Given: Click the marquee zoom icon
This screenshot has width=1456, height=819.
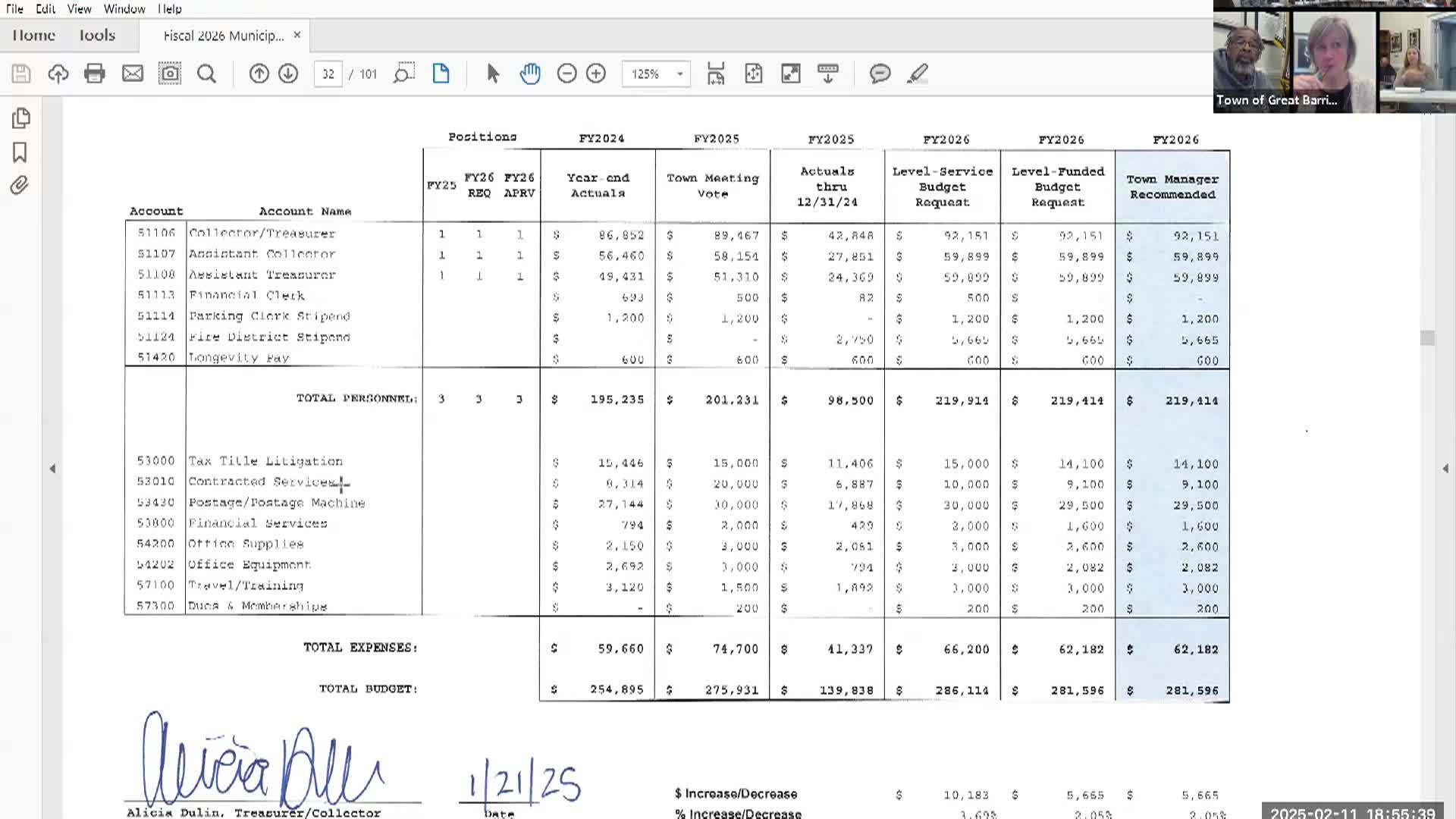Looking at the screenshot, I should 404,74.
